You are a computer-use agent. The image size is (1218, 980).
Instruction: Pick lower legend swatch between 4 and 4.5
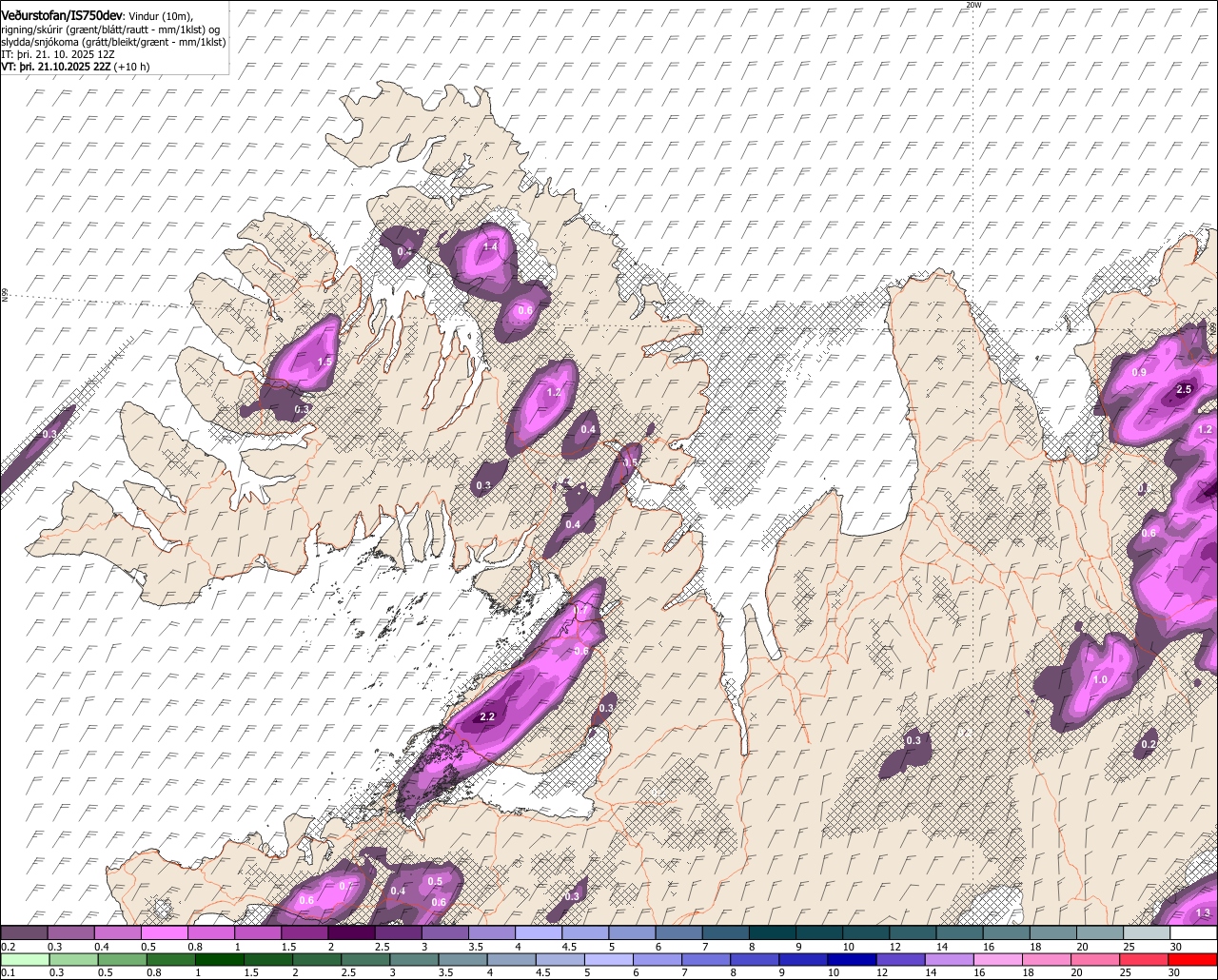[x=512, y=959]
